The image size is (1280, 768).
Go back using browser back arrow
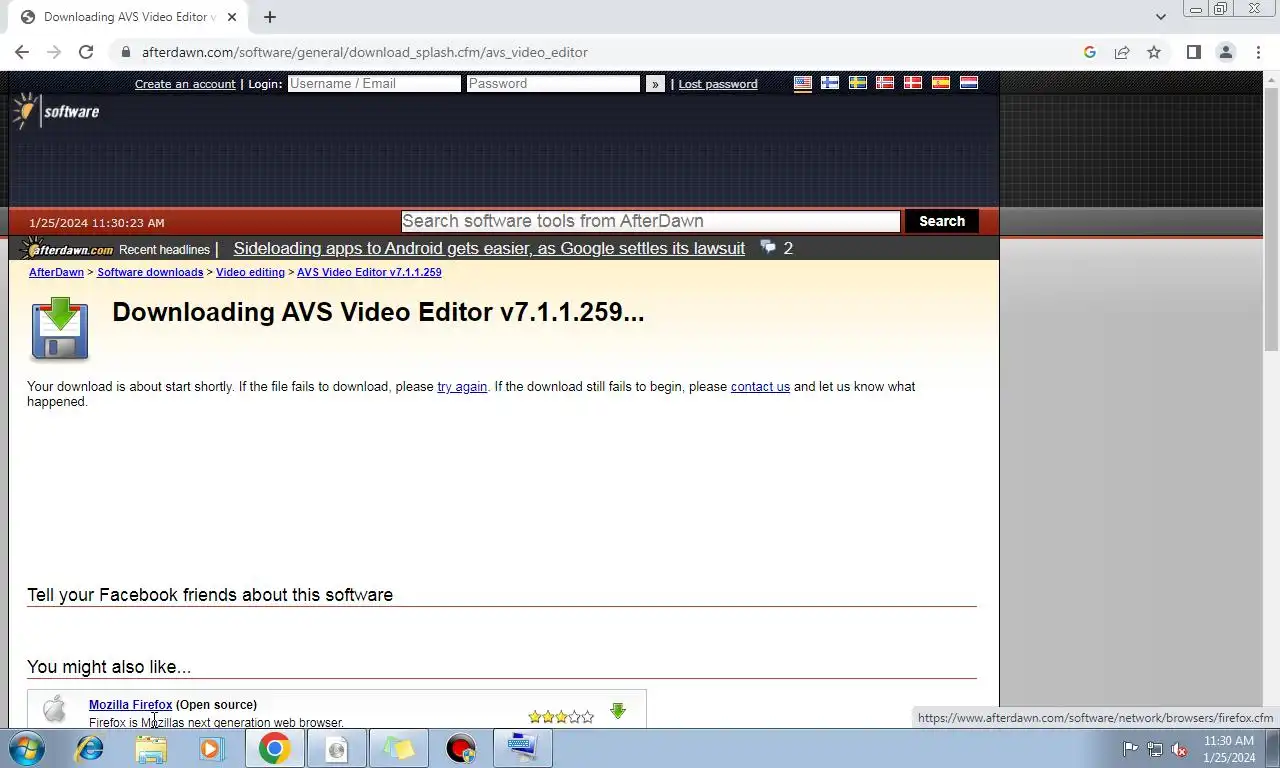22,52
